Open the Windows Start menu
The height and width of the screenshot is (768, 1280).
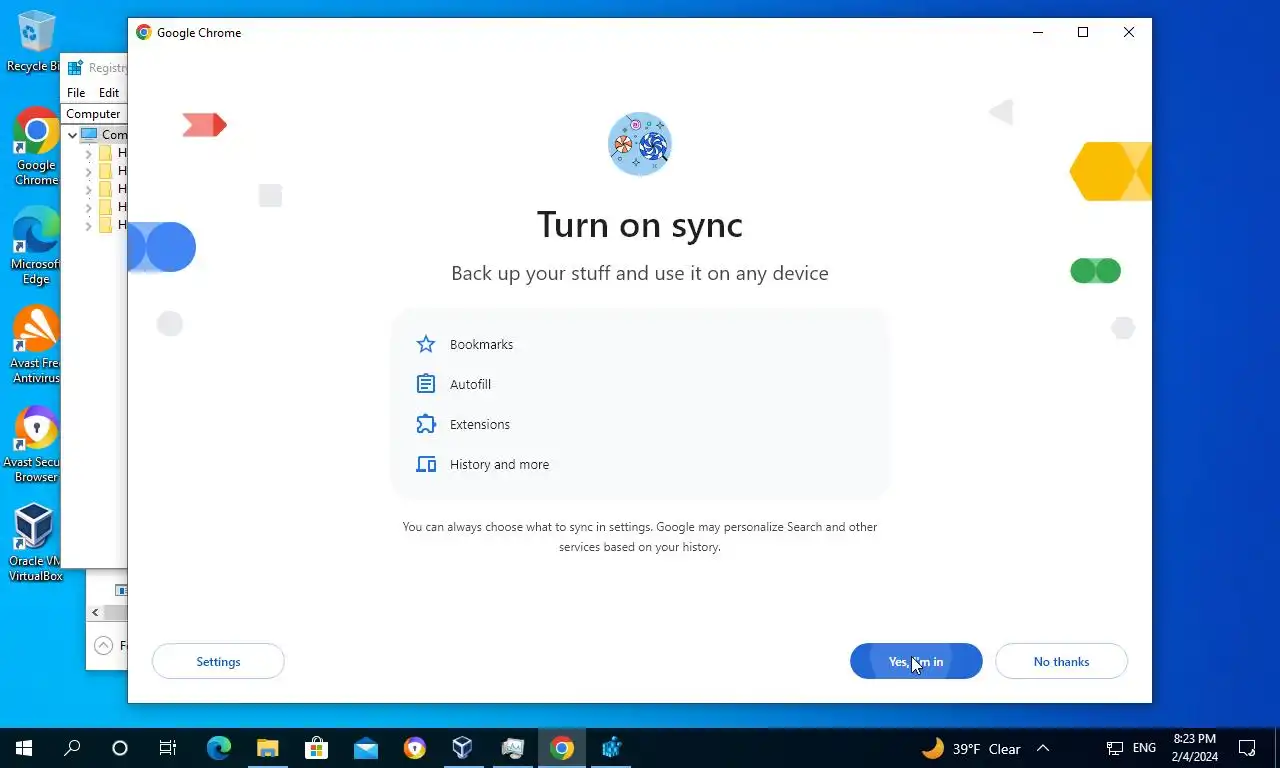point(24,748)
